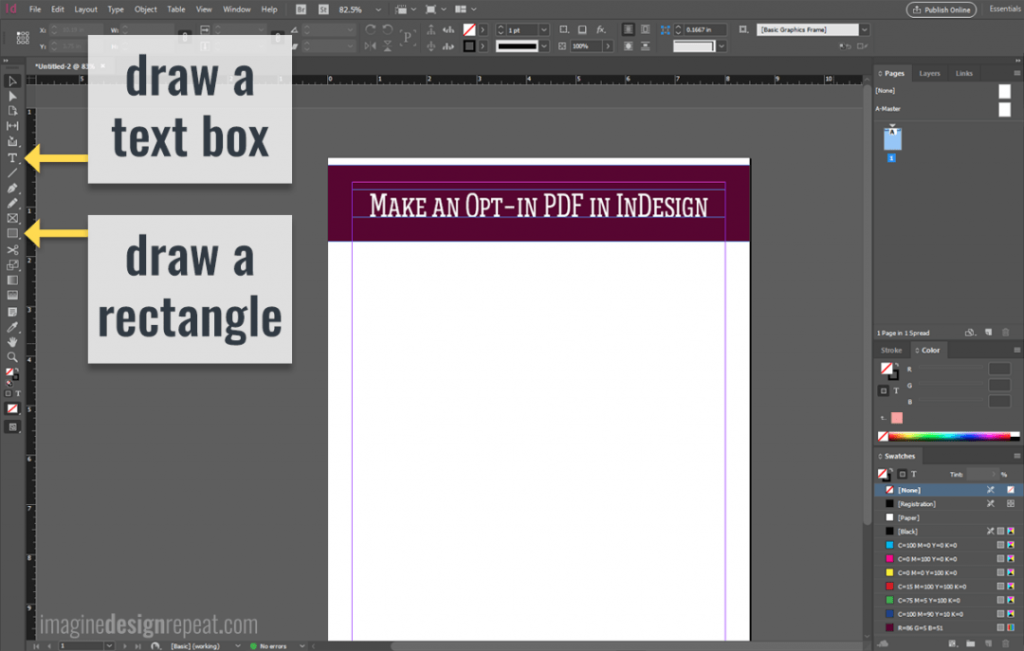Open the stroke weight 1 pt dropdown
The image size is (1024, 651).
tap(544, 30)
